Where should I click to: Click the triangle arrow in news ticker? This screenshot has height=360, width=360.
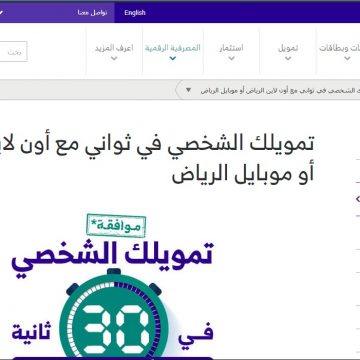pos(188,90)
